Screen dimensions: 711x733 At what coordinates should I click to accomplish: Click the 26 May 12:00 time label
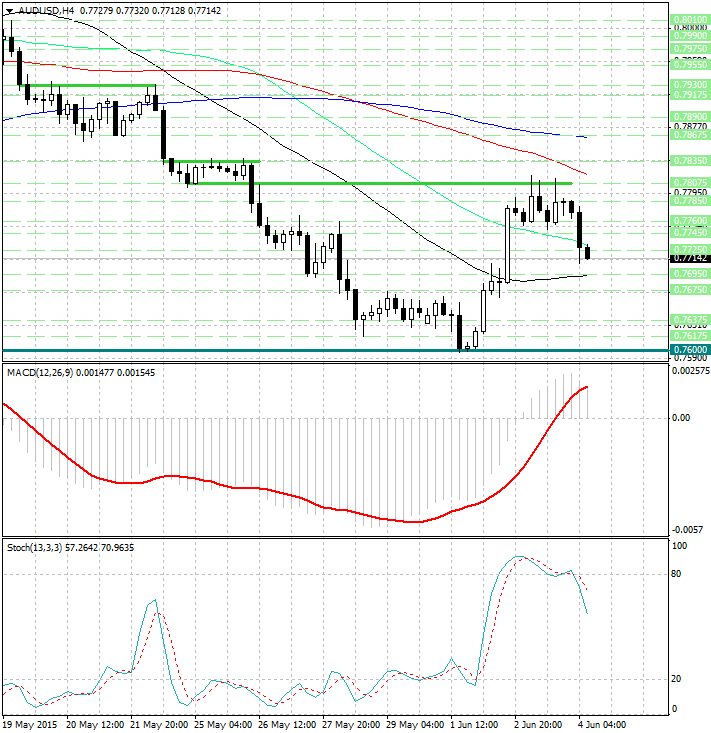pyautogui.click(x=287, y=725)
